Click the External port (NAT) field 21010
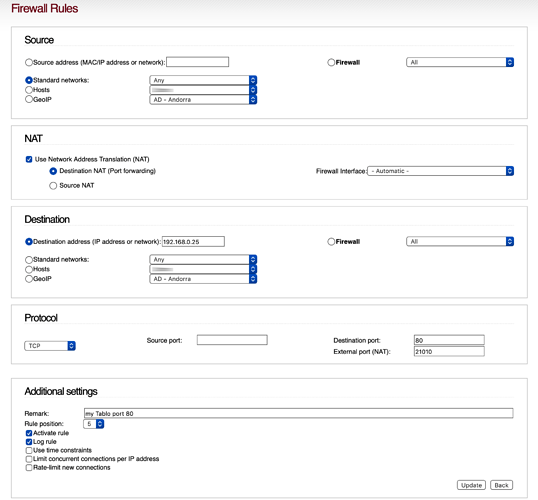Image resolution: width=538 pixels, height=500 pixels. (449, 351)
